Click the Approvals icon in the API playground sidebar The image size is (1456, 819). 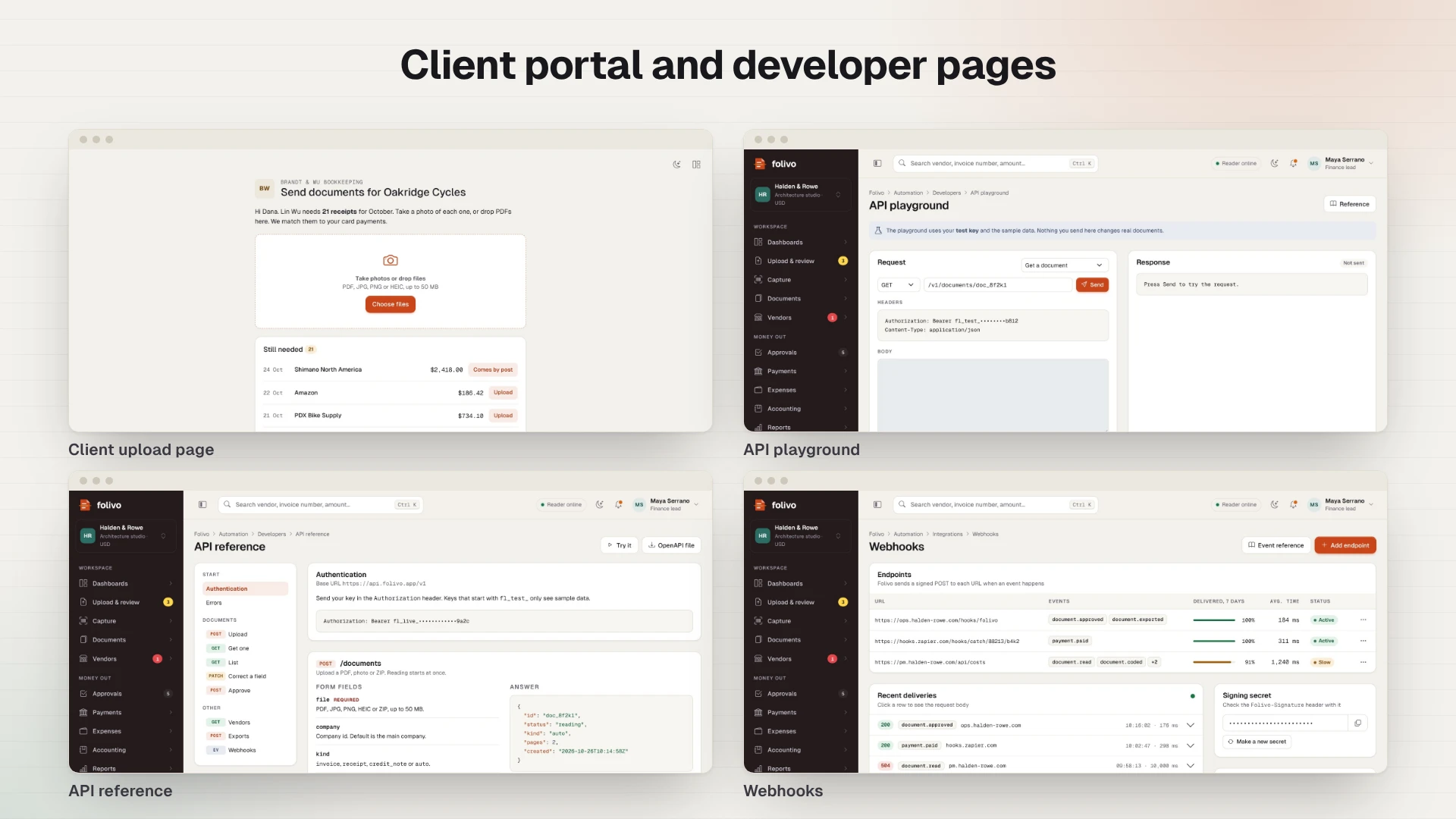coord(758,352)
